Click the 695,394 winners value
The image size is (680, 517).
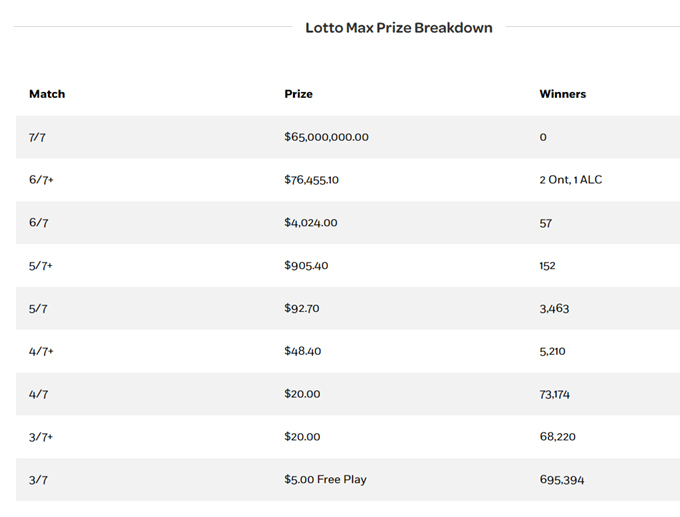(561, 480)
